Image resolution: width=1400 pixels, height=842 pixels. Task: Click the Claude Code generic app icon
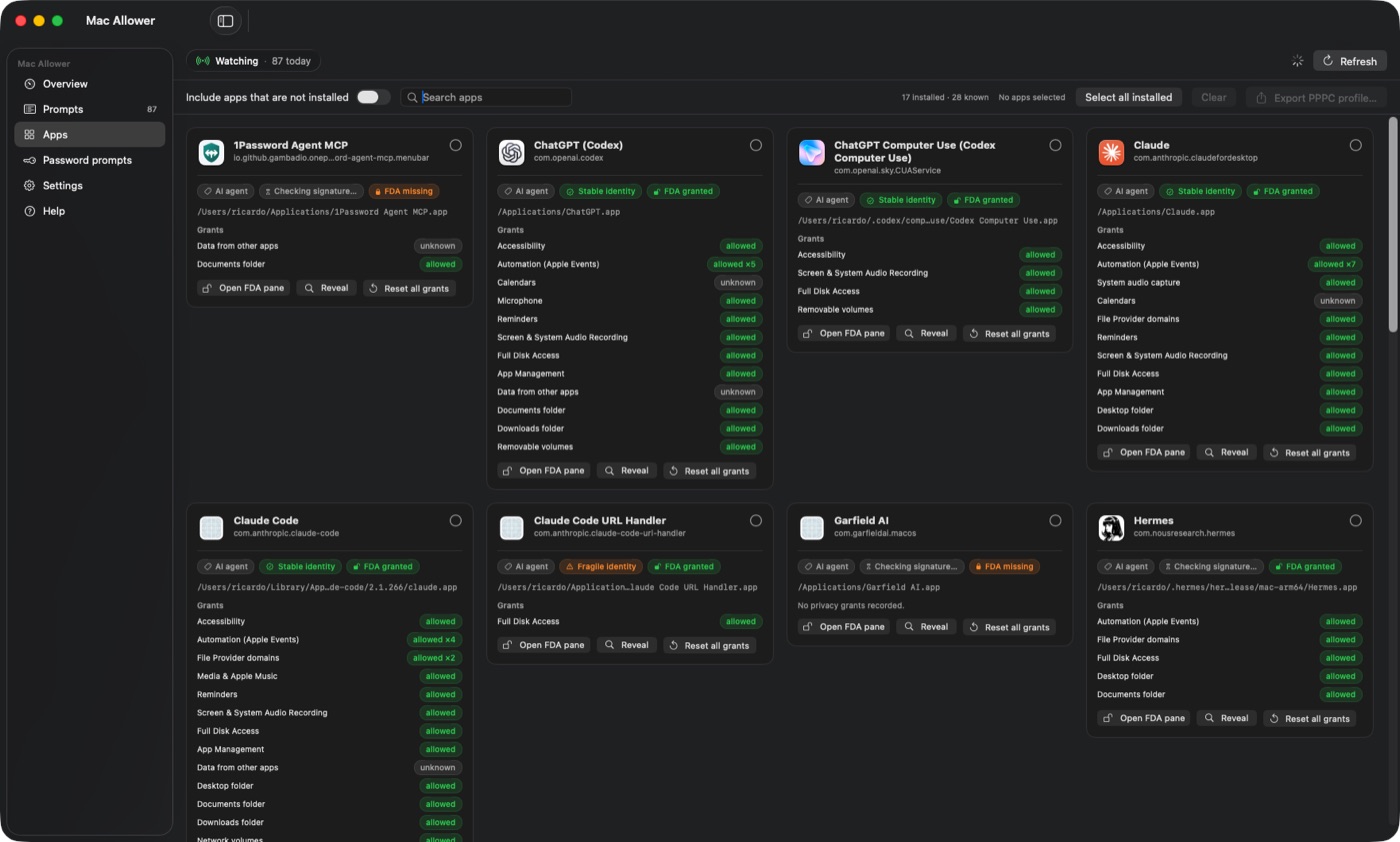(x=211, y=527)
